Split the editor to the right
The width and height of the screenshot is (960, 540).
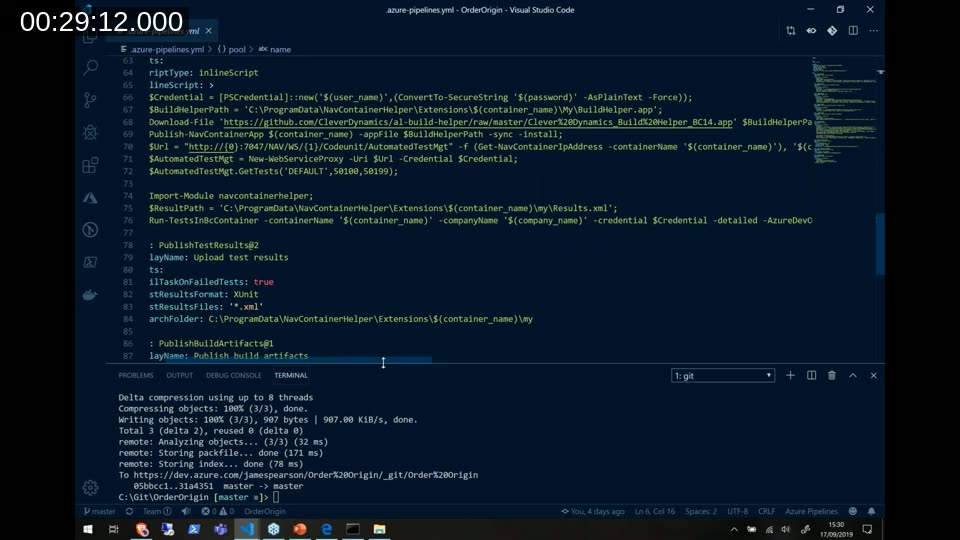[853, 31]
